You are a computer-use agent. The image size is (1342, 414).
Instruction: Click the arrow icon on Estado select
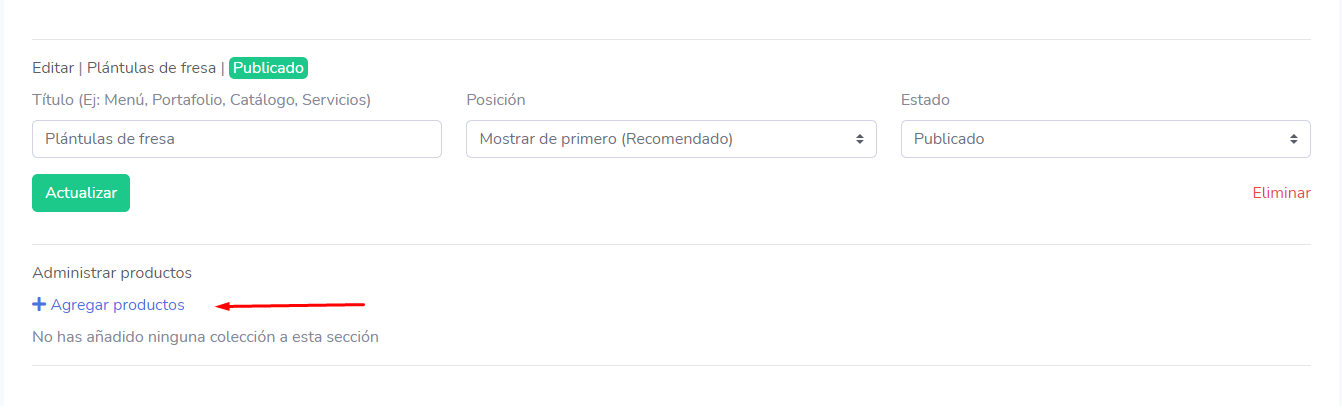[1293, 139]
